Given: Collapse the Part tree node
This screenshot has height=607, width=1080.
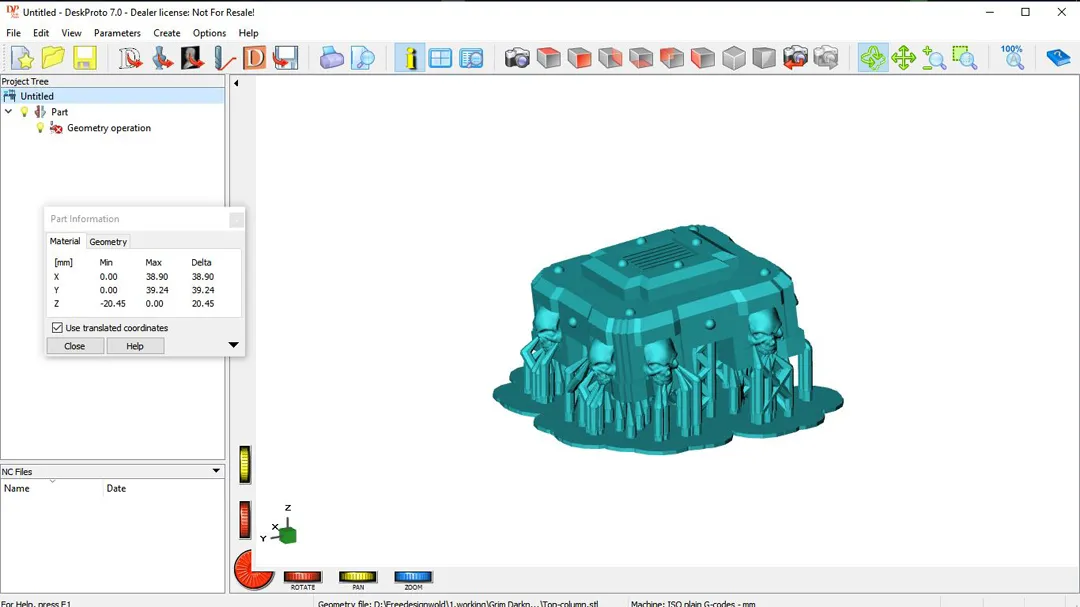Looking at the screenshot, I should coord(8,112).
